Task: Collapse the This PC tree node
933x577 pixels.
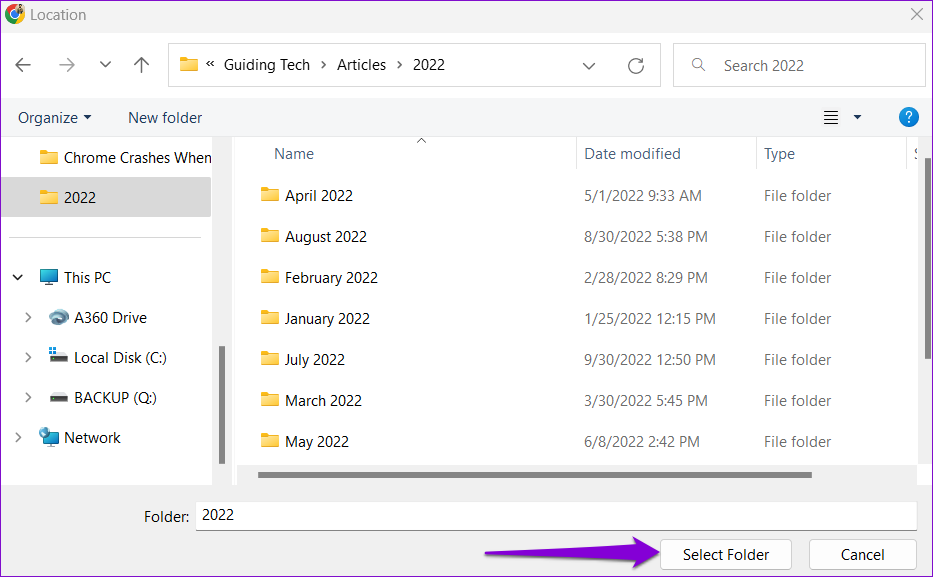Action: (x=18, y=277)
